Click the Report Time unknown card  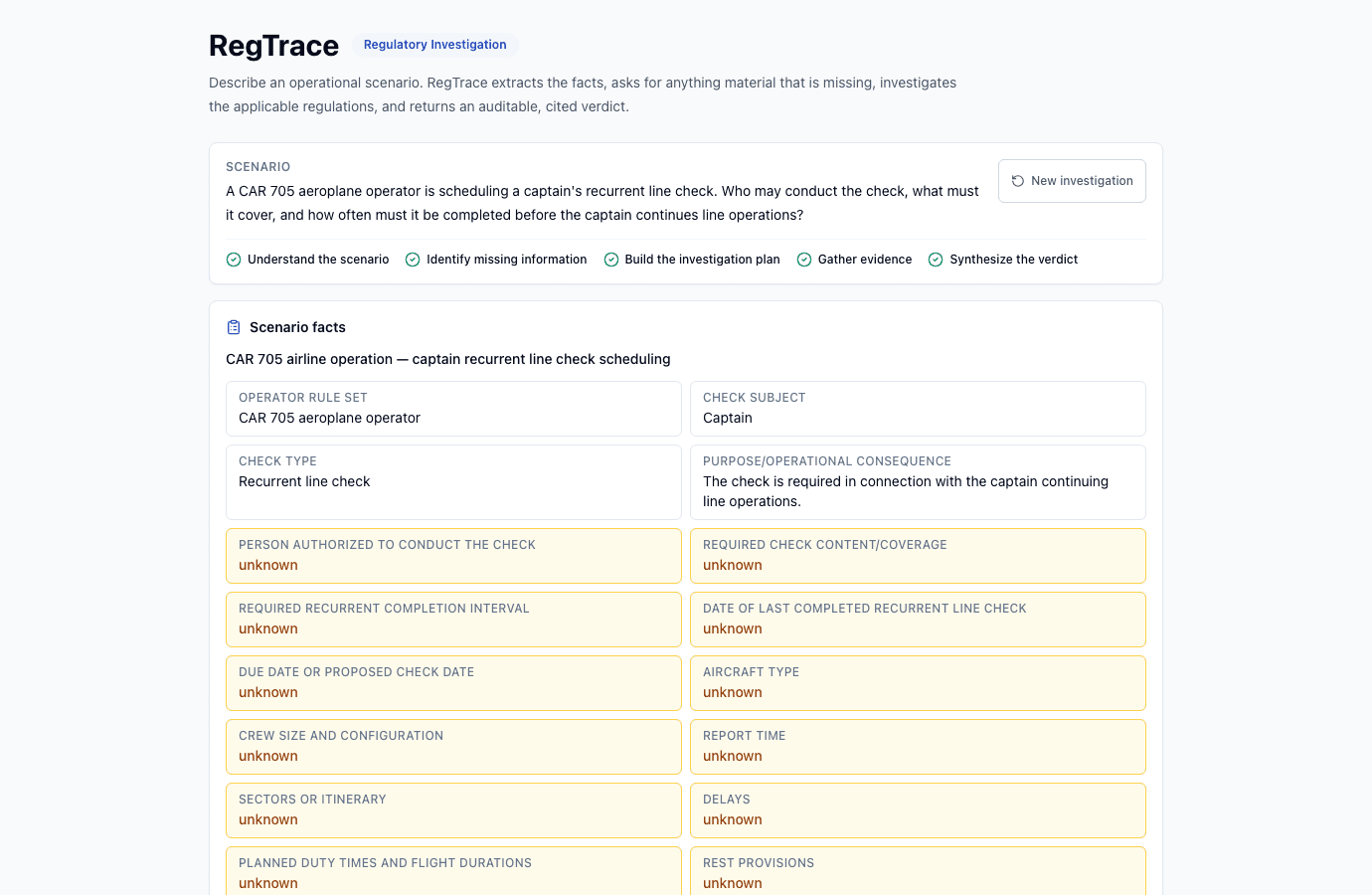pyautogui.click(x=918, y=747)
